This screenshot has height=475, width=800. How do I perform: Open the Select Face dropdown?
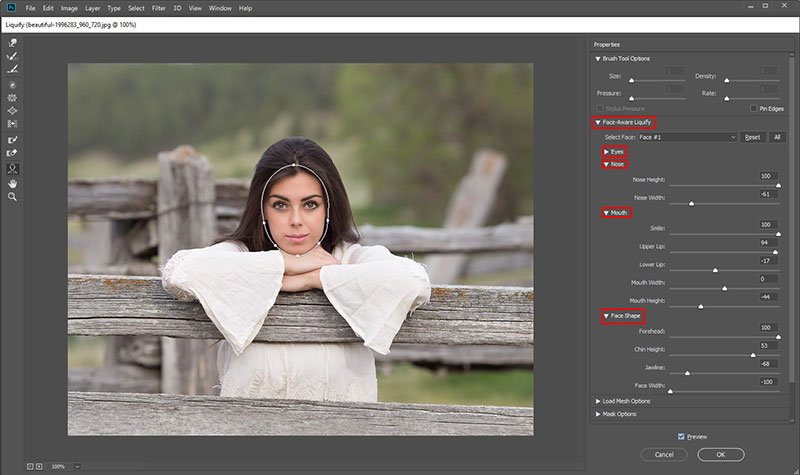click(687, 137)
